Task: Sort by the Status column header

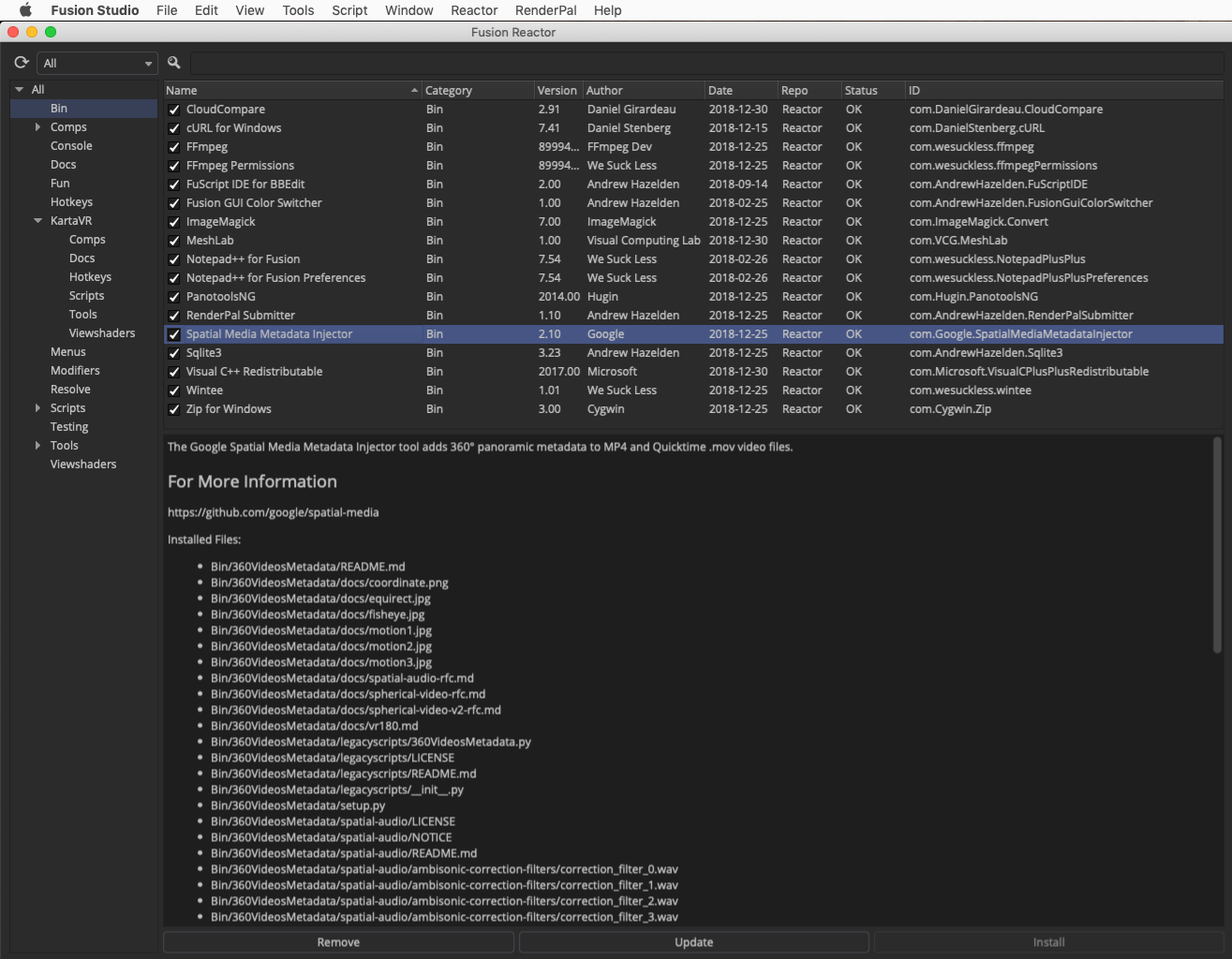Action: tap(872, 91)
